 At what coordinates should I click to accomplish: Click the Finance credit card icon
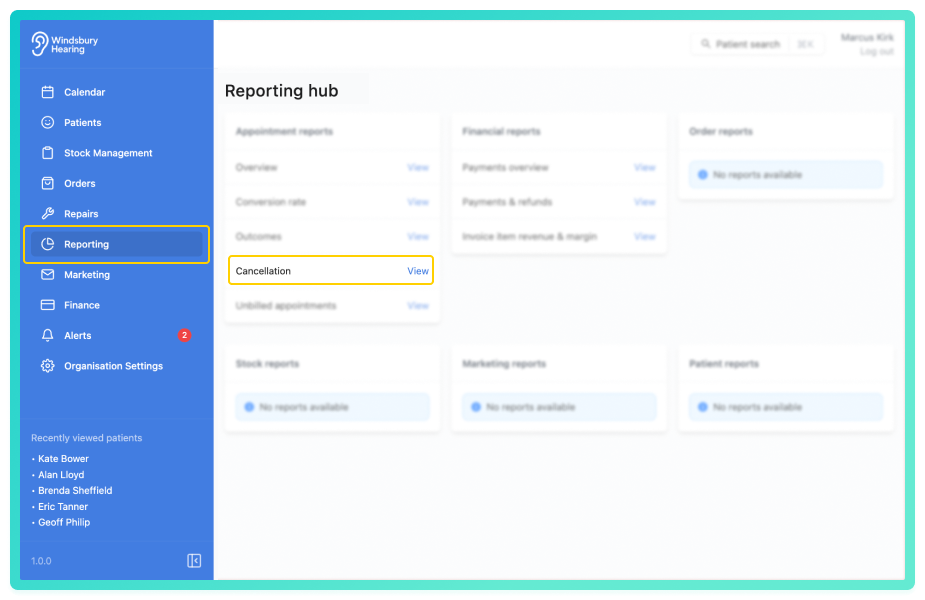pos(48,305)
